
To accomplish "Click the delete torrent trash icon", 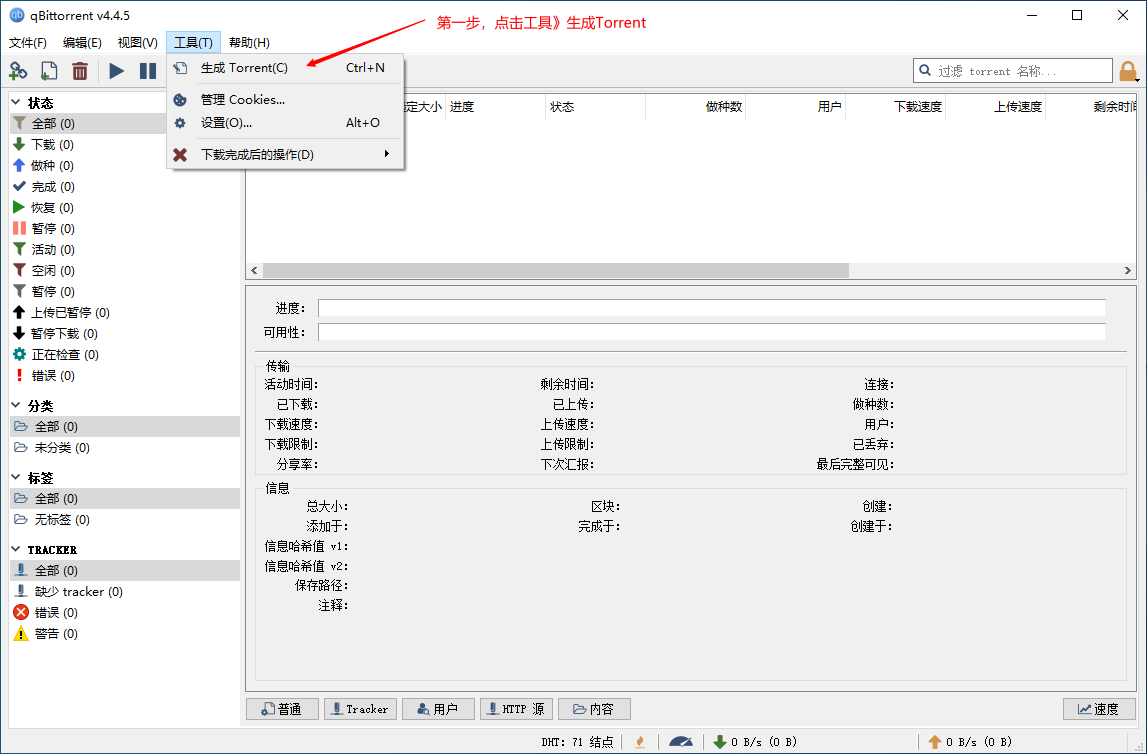I will click(x=80, y=71).
